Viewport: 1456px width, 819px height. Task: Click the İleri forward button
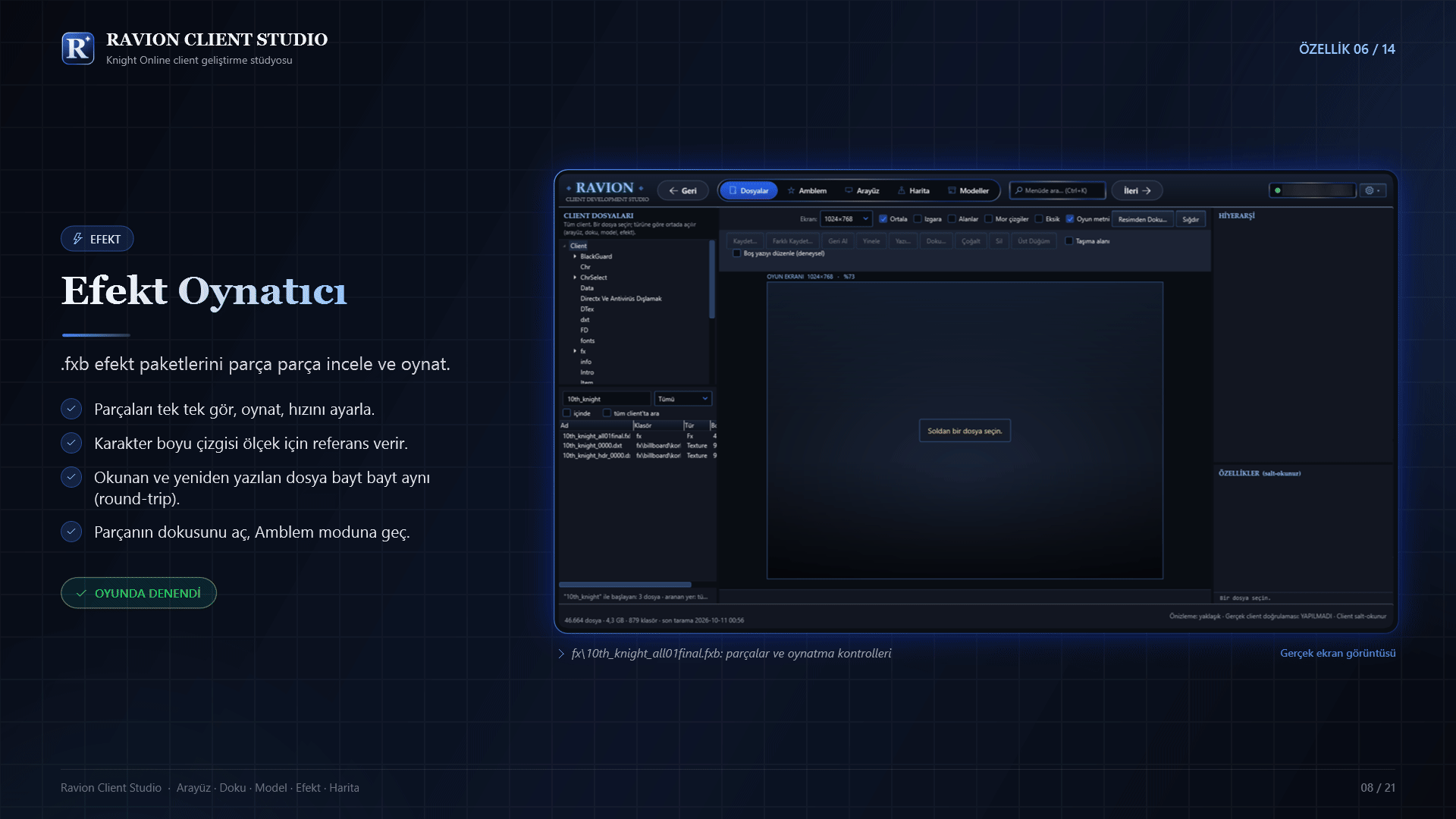point(1137,190)
